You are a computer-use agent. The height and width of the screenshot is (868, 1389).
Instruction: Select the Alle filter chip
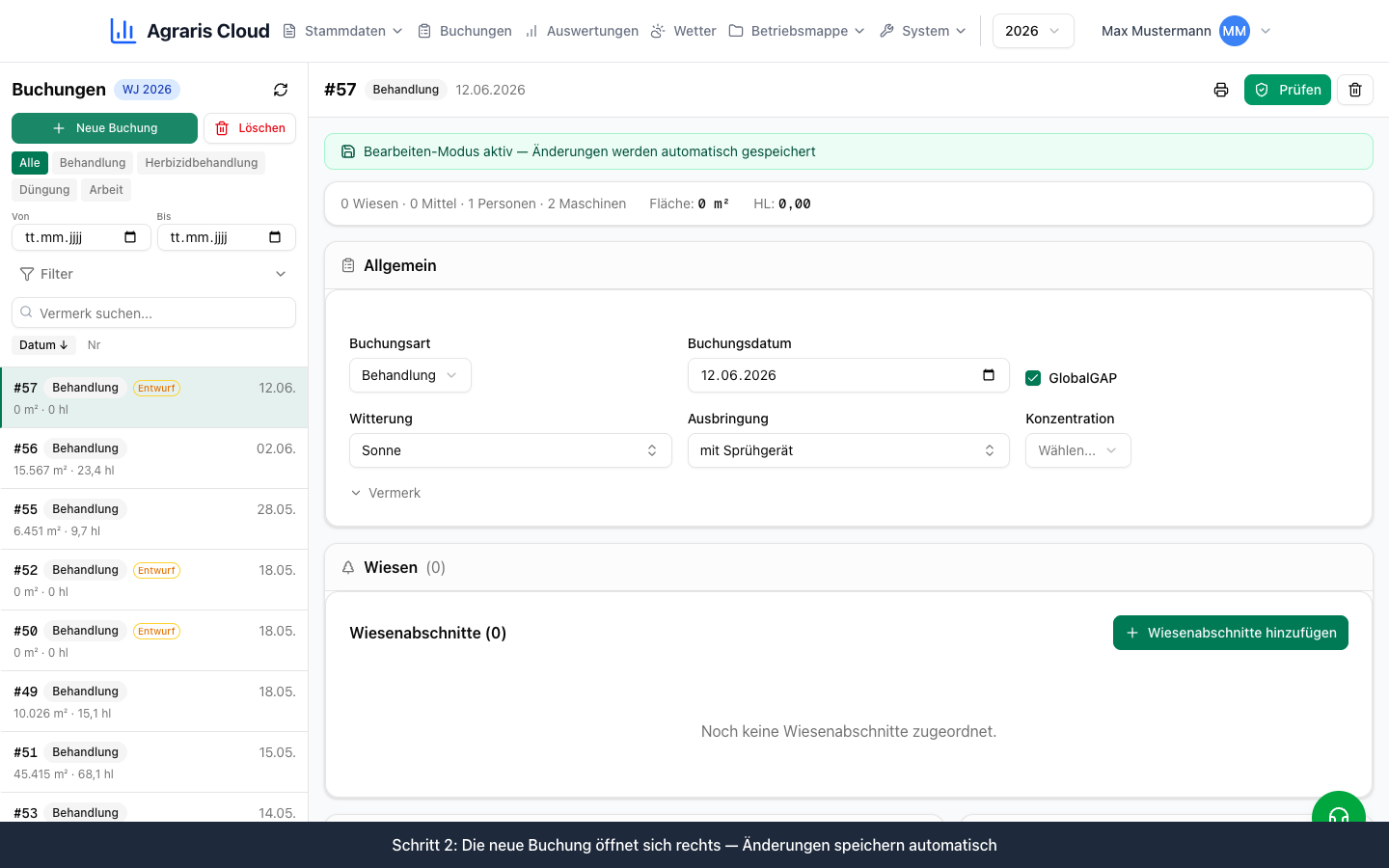tap(30, 163)
